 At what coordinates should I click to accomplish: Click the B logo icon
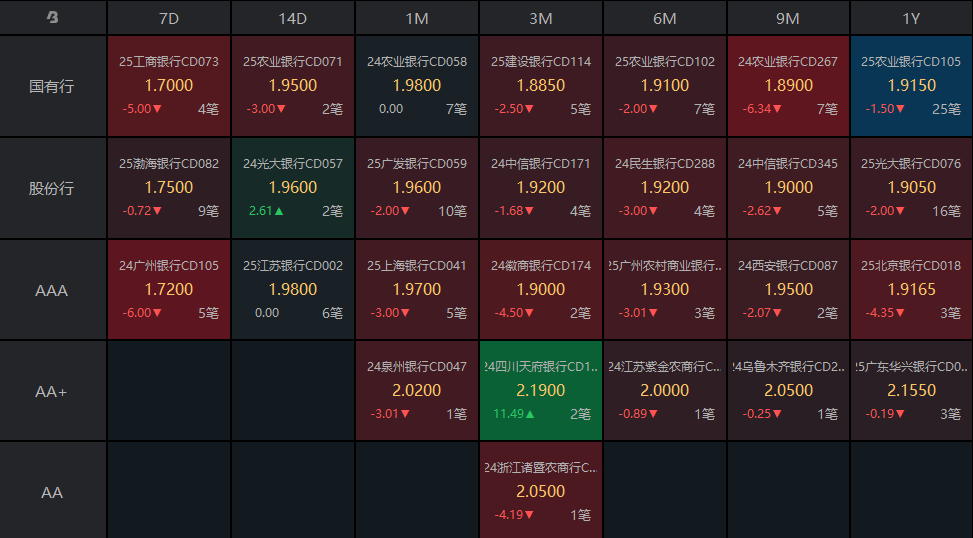point(53,18)
